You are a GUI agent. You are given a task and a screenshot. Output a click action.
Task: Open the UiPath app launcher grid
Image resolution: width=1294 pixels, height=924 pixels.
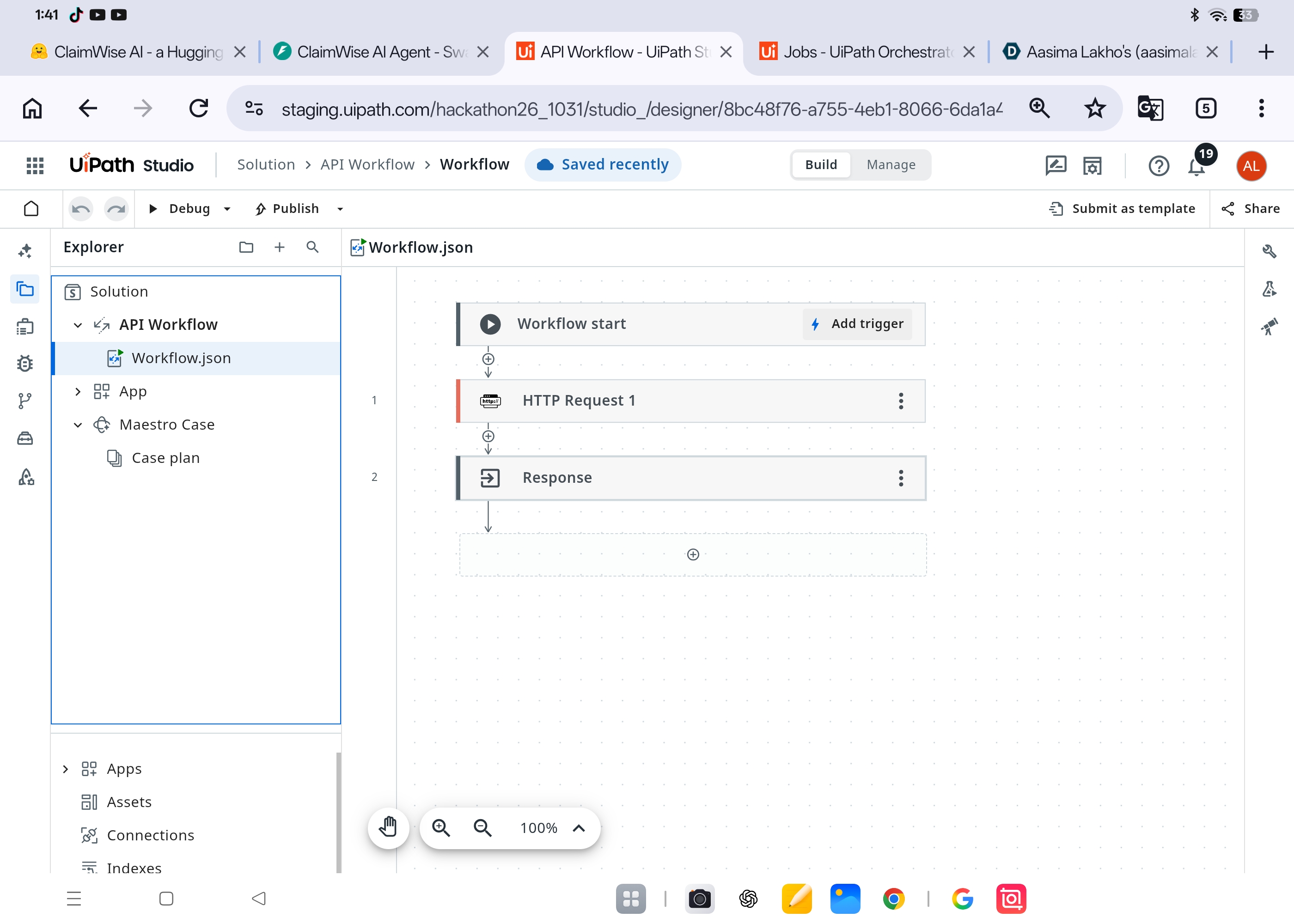35,165
